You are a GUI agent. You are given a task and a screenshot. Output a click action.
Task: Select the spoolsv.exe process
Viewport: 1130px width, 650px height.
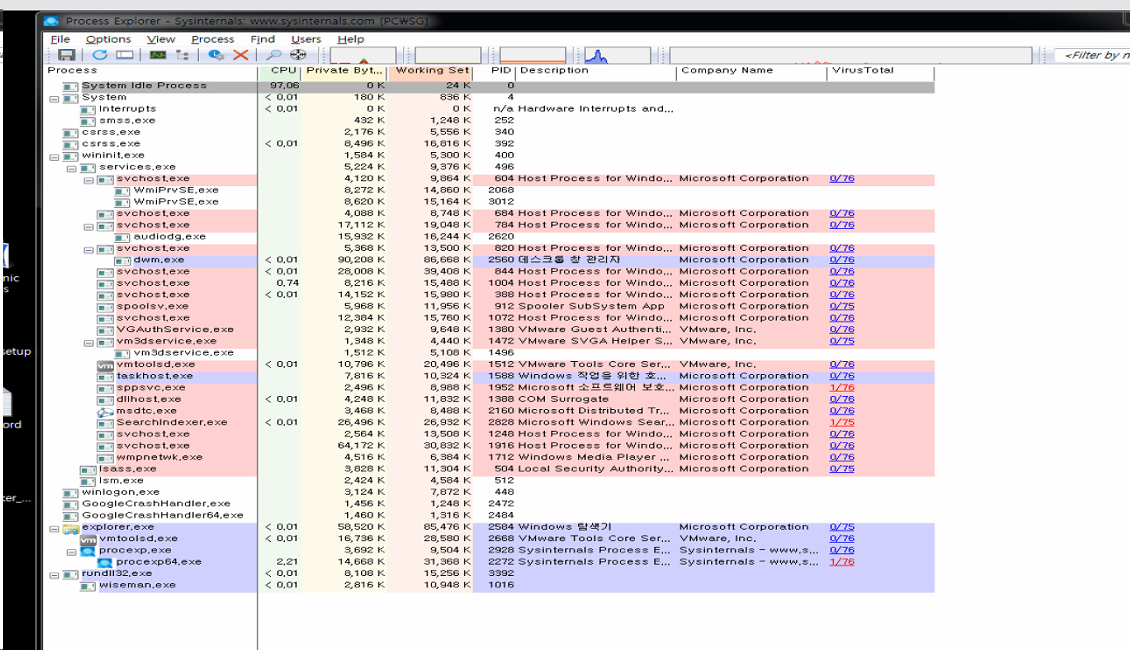tap(153, 307)
